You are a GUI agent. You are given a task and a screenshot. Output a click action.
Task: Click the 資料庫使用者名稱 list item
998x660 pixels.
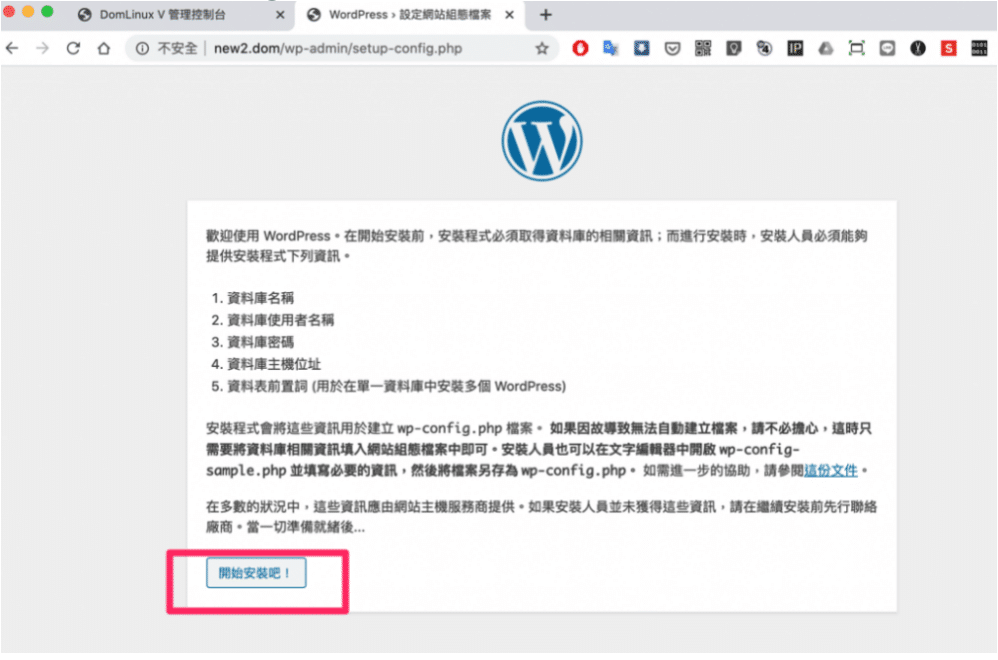pyautogui.click(x=281, y=319)
